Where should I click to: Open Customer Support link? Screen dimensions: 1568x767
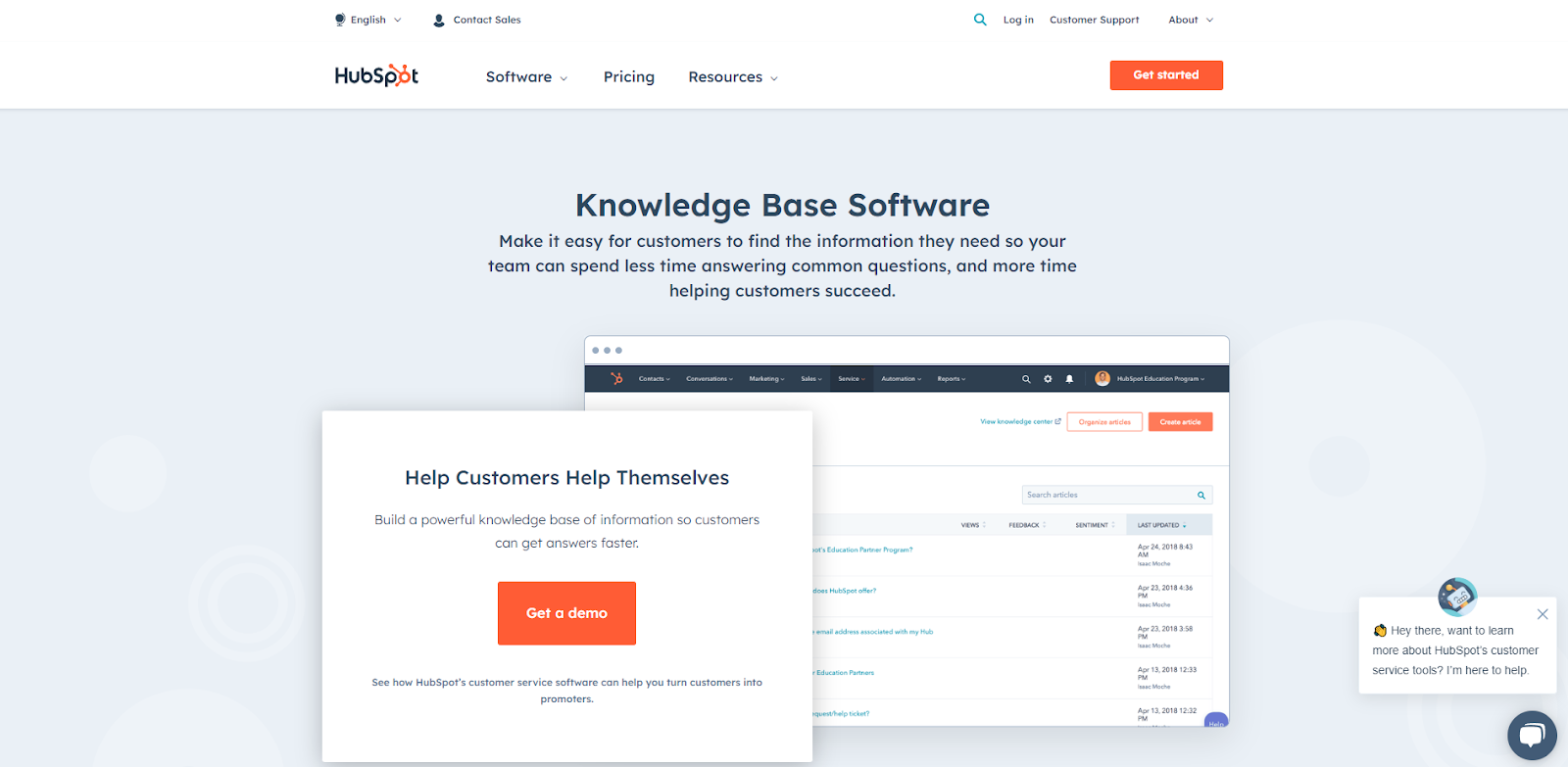[1095, 20]
